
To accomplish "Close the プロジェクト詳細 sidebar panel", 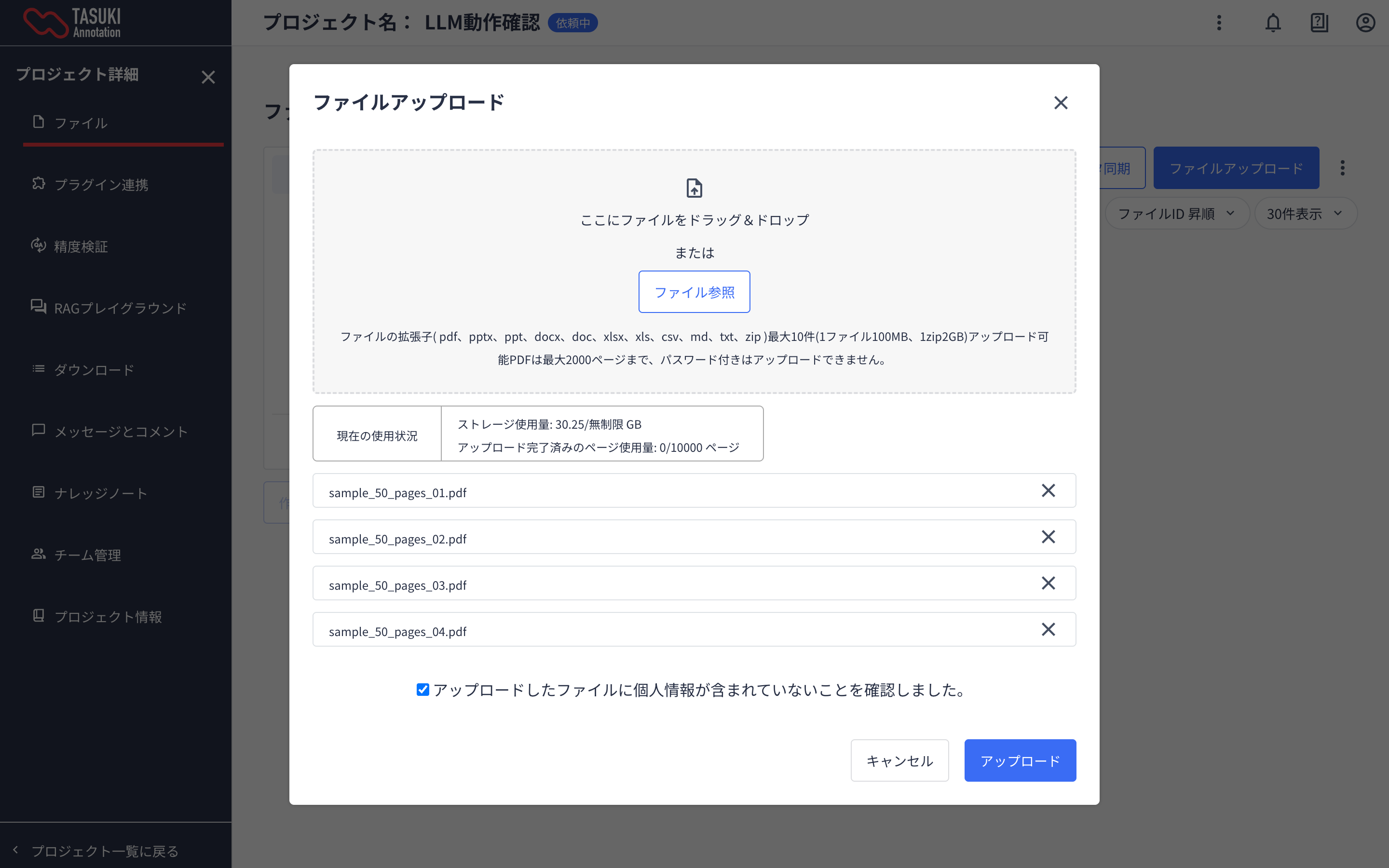I will (x=208, y=77).
